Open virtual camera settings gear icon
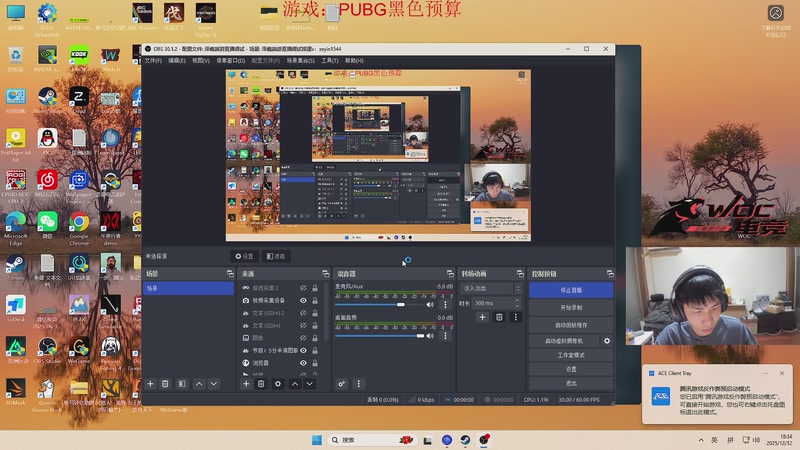 607,341
